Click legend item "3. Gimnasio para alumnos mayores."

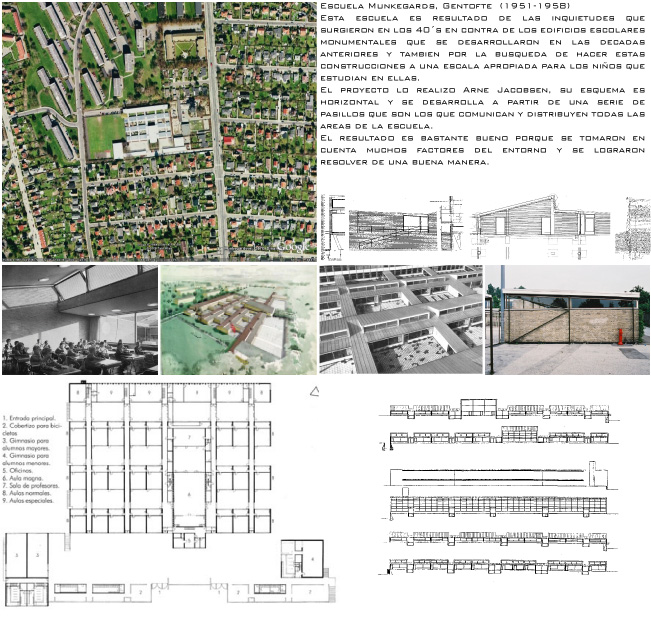point(26,444)
